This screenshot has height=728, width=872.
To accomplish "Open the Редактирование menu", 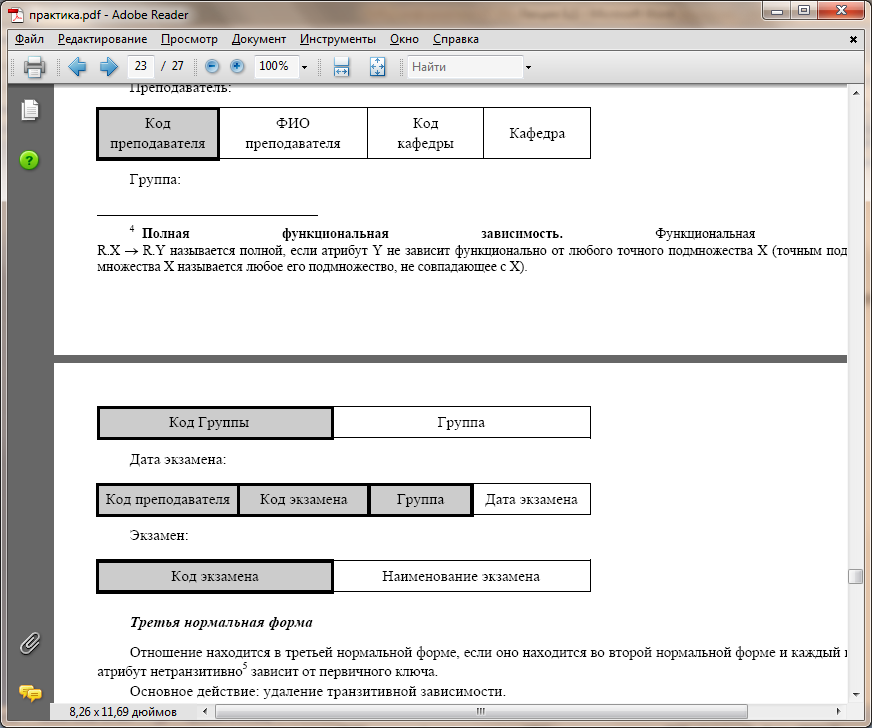I will pos(102,39).
